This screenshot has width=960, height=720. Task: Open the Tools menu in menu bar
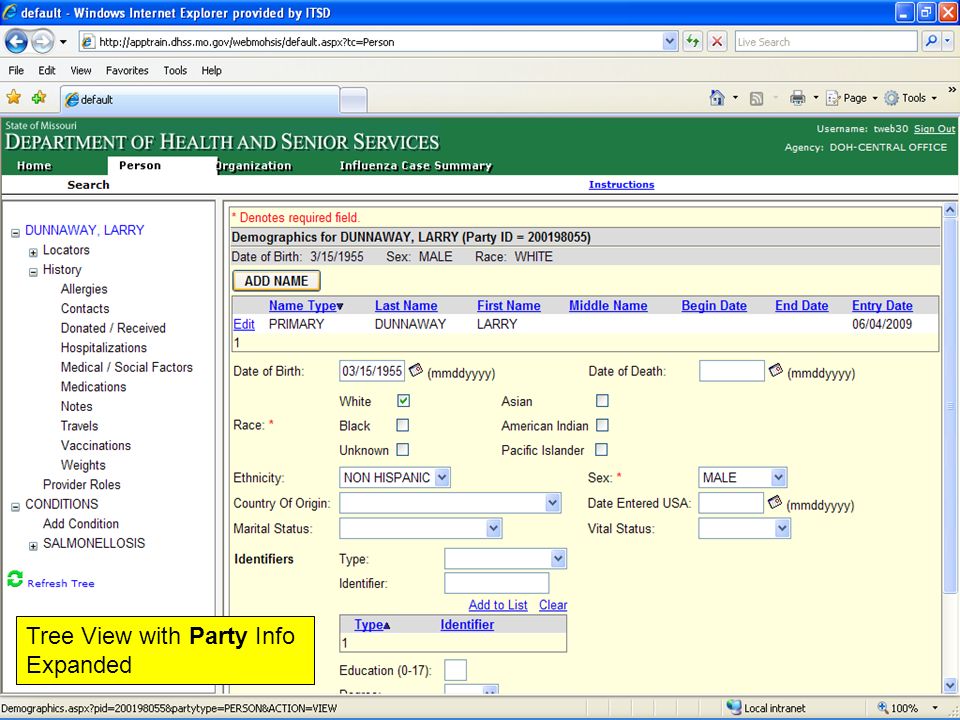[x=175, y=70]
